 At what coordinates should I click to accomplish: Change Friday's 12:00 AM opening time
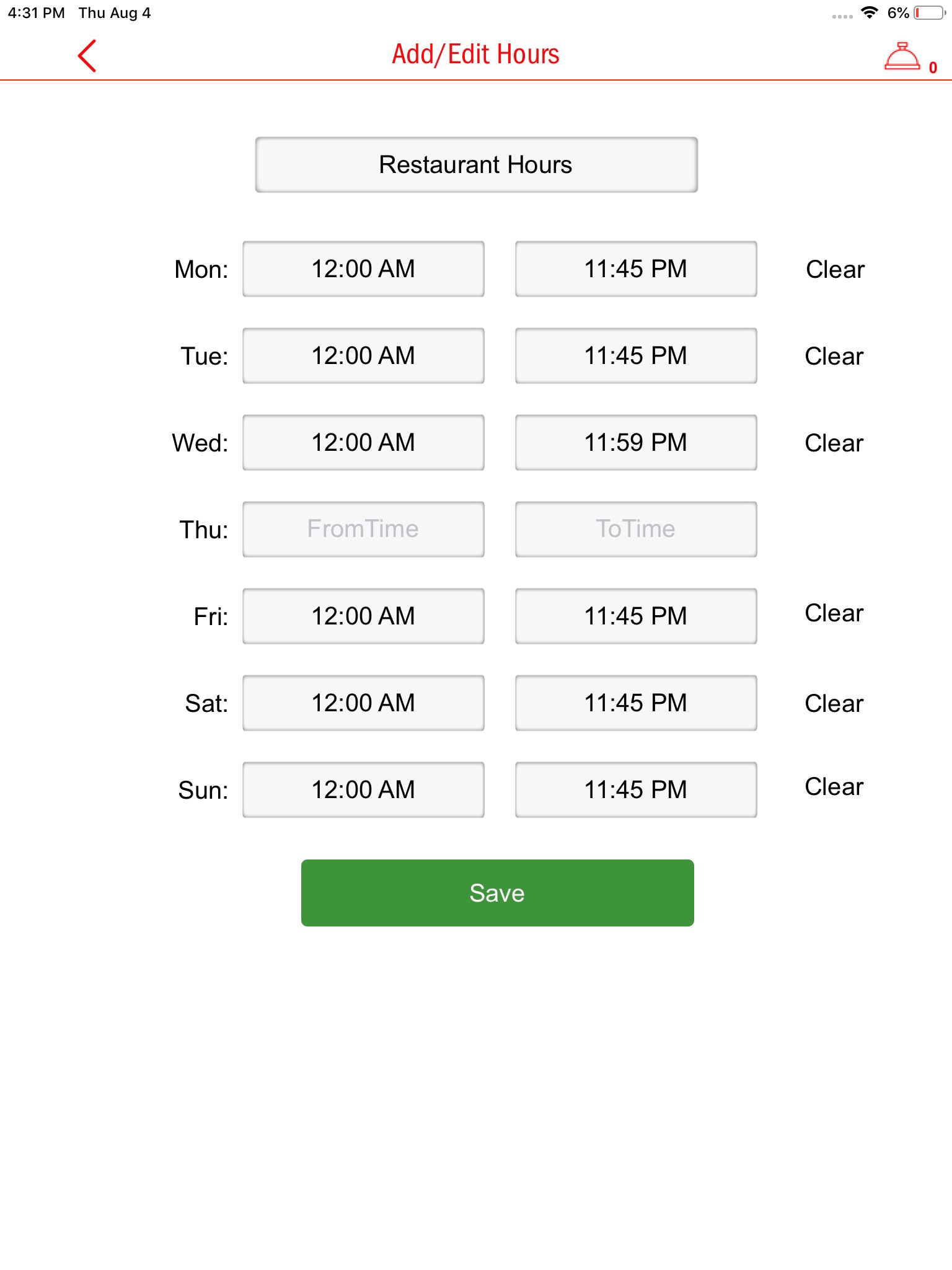point(363,616)
